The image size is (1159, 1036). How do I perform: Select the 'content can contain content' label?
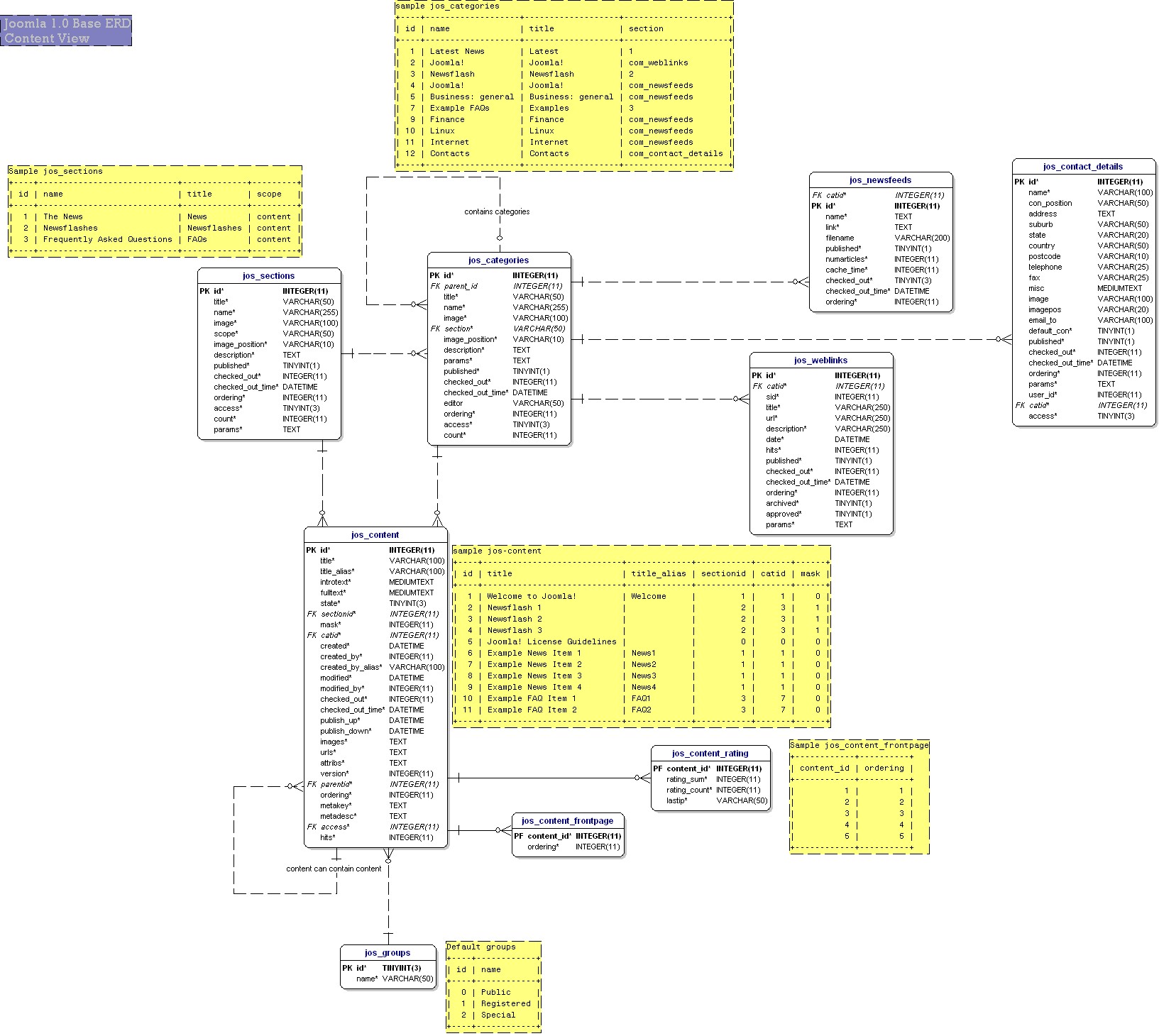(334, 869)
